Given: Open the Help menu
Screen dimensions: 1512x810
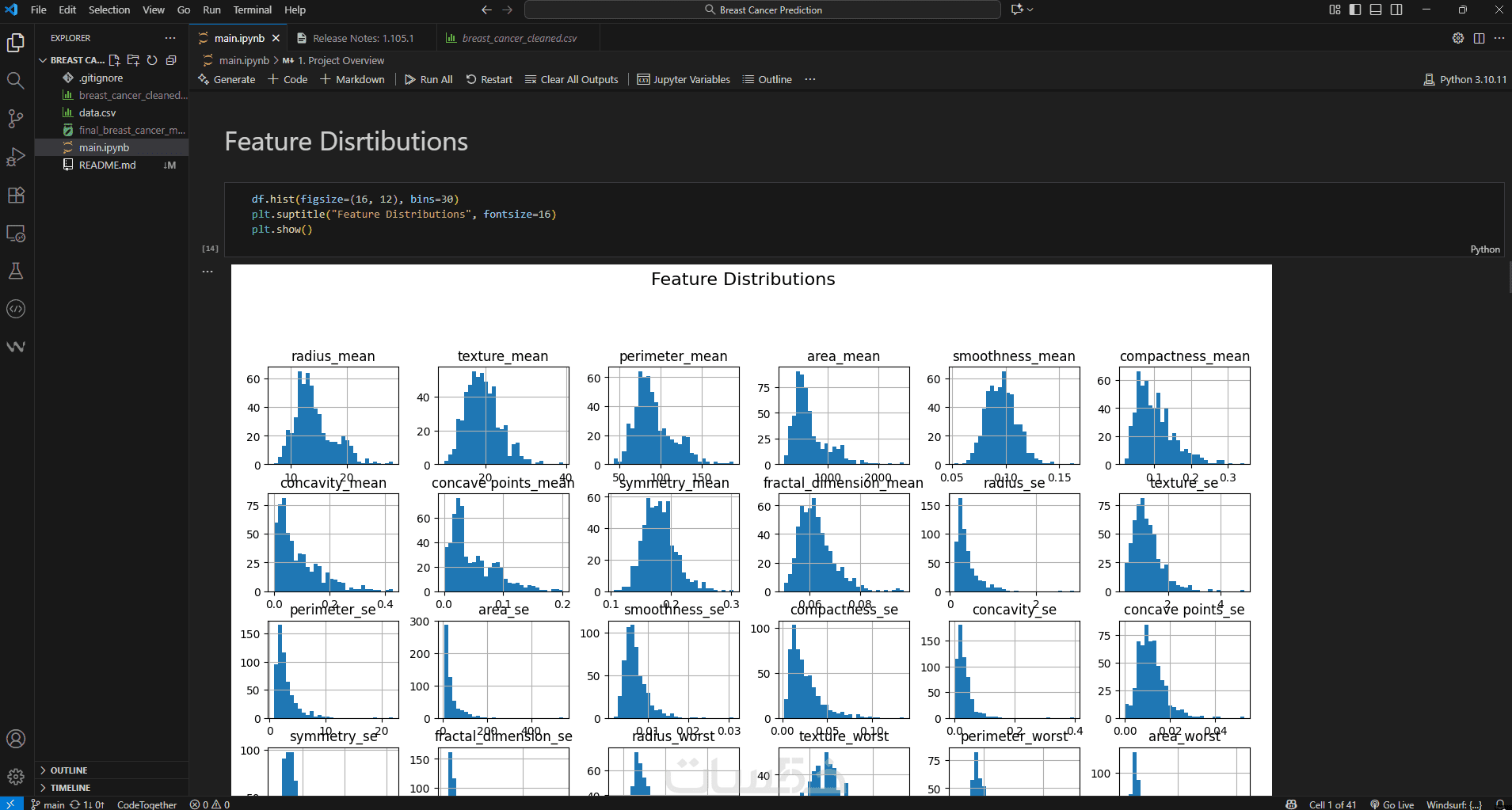Looking at the screenshot, I should pos(295,10).
